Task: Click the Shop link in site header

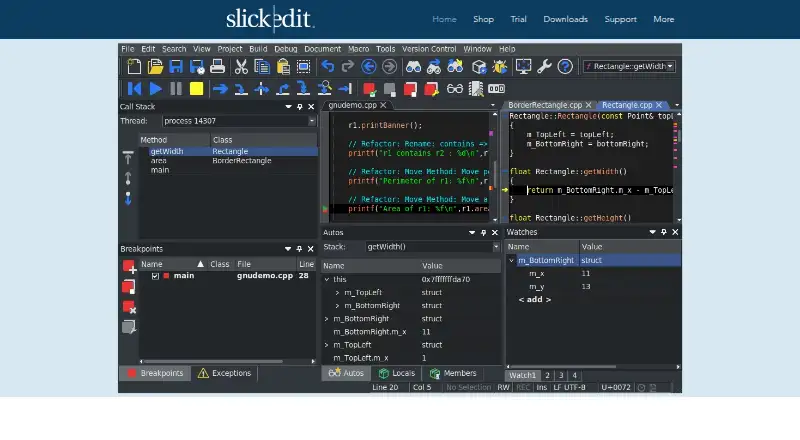Action: tap(483, 19)
